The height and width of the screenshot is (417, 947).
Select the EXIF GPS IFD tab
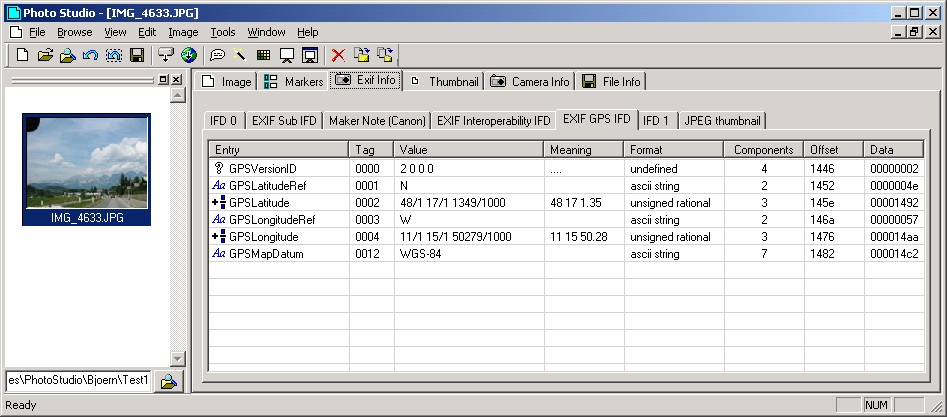pyautogui.click(x=597, y=119)
